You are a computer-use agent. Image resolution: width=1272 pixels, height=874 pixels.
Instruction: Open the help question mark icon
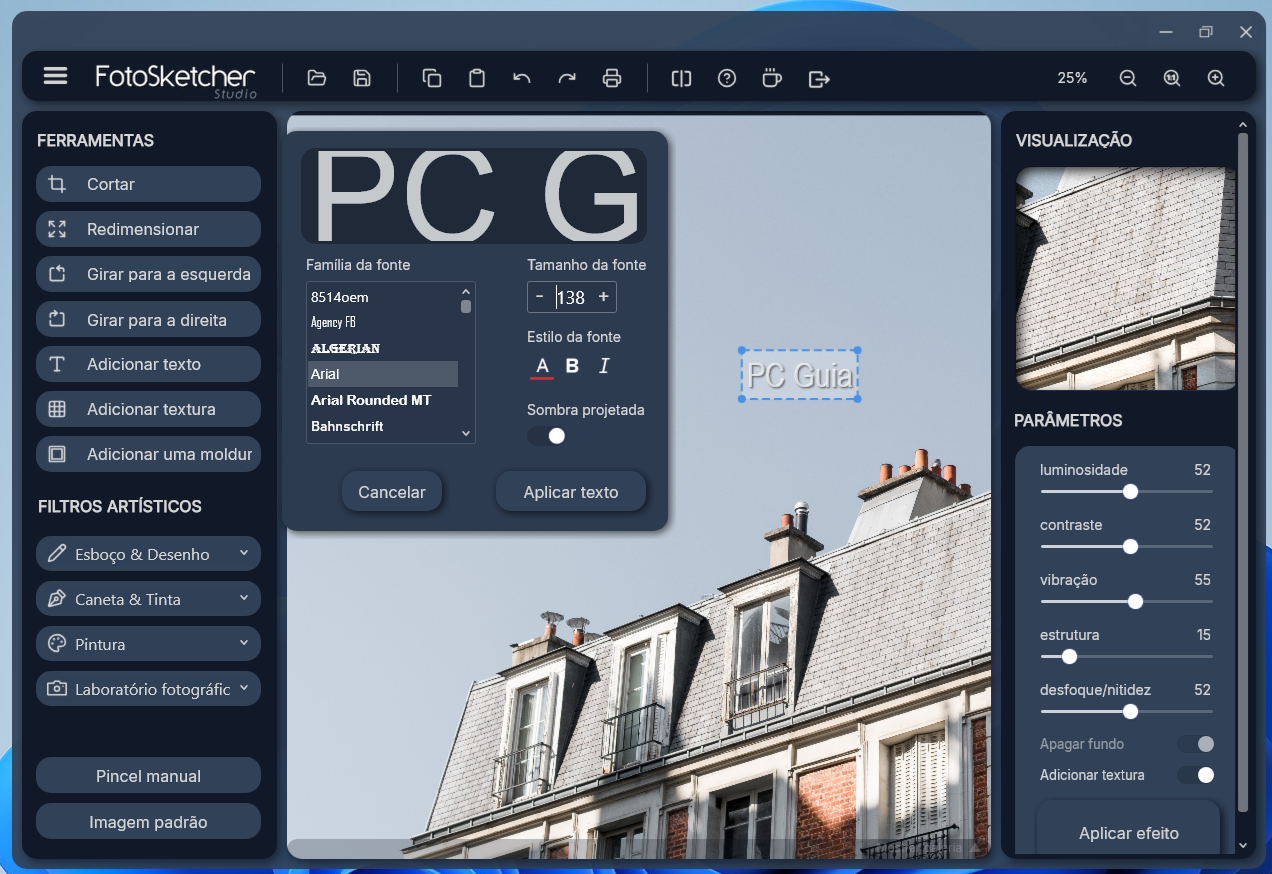727,78
